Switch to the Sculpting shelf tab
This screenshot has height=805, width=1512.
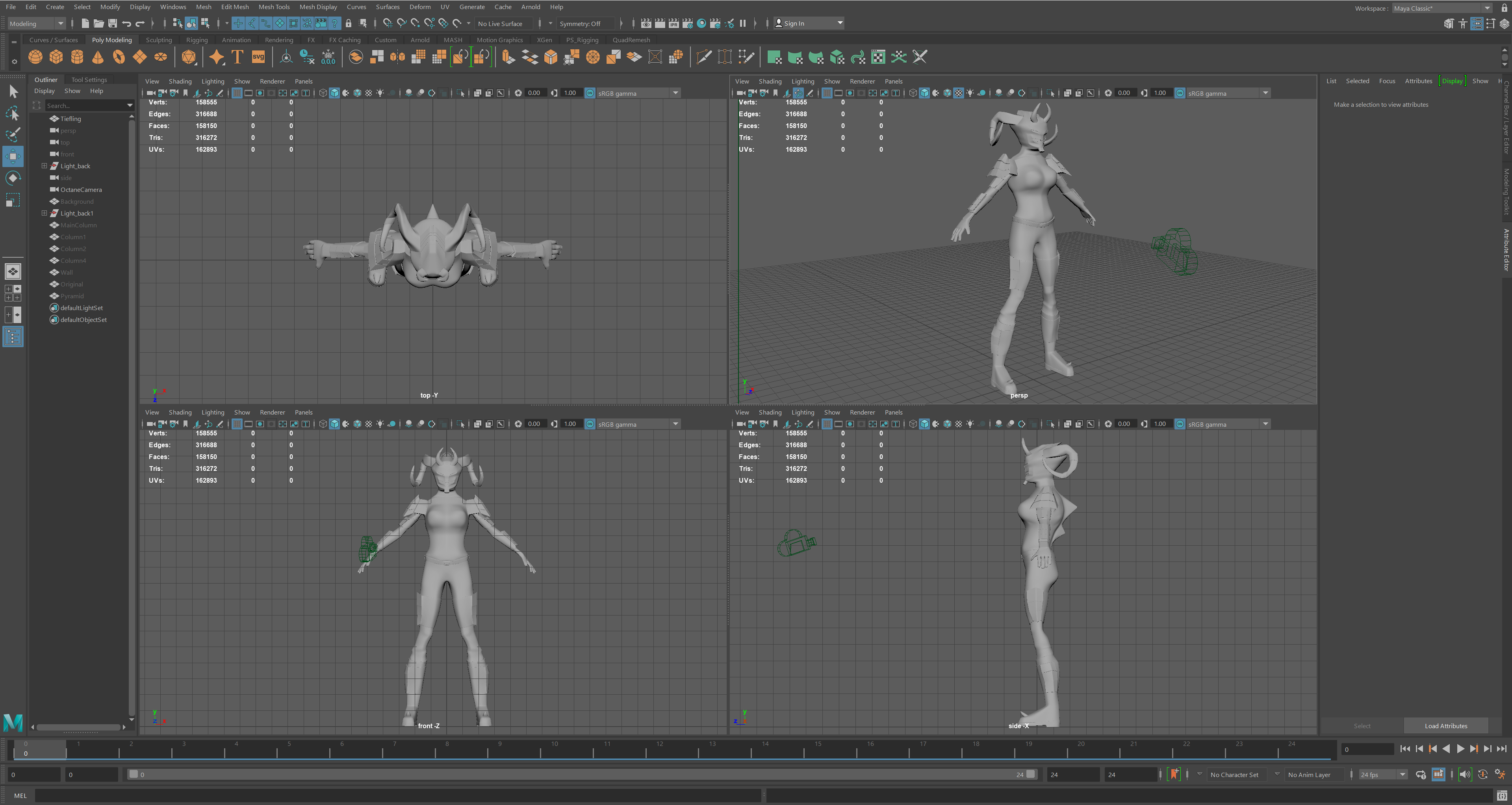(158, 39)
